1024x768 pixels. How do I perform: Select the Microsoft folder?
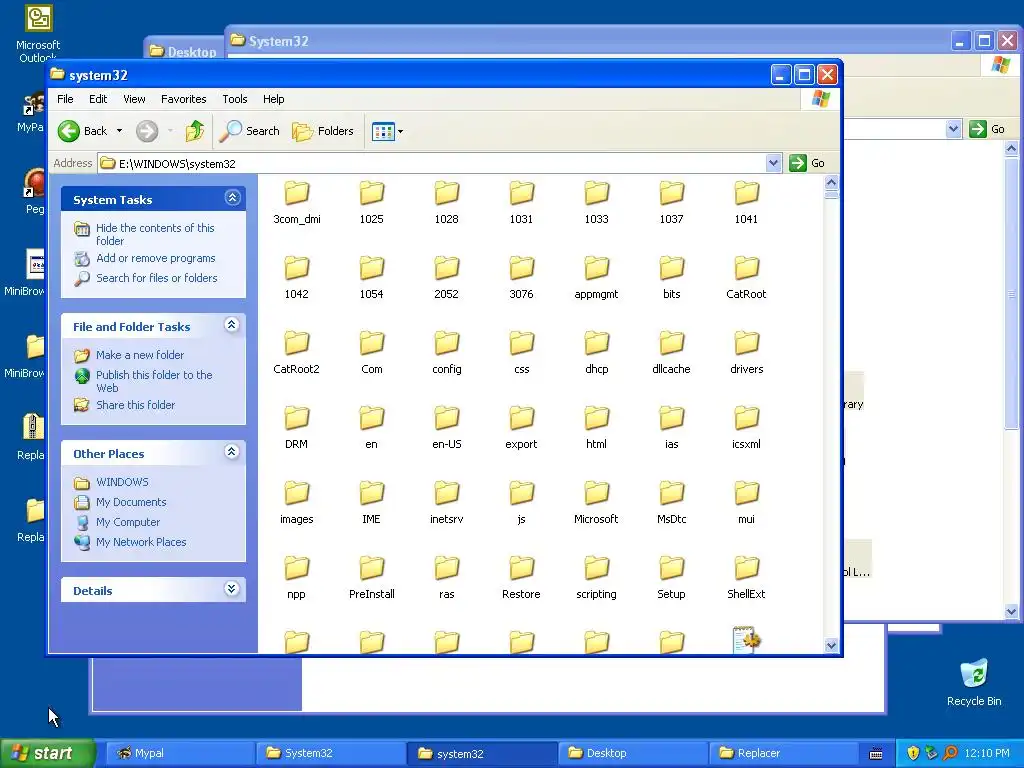[x=596, y=503]
